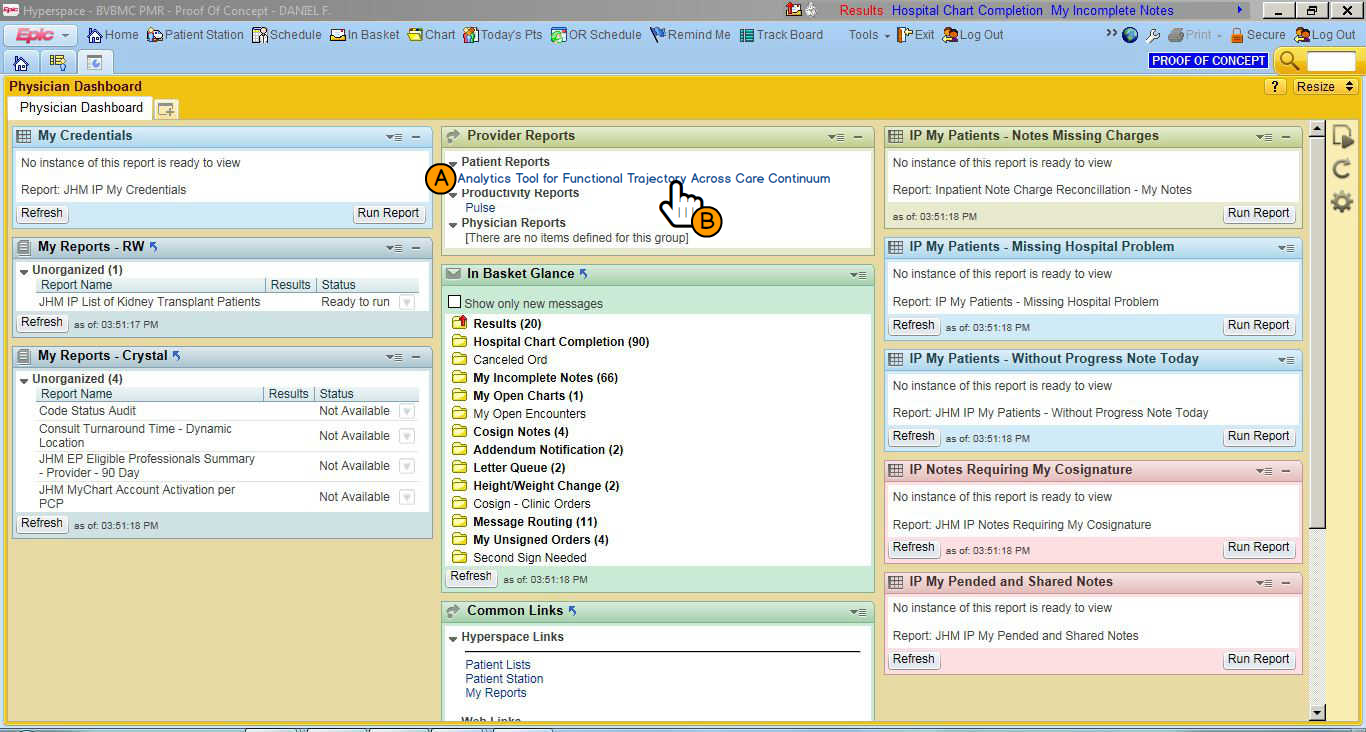Click the Secure lock button
The image size is (1366, 732).
tap(1257, 35)
